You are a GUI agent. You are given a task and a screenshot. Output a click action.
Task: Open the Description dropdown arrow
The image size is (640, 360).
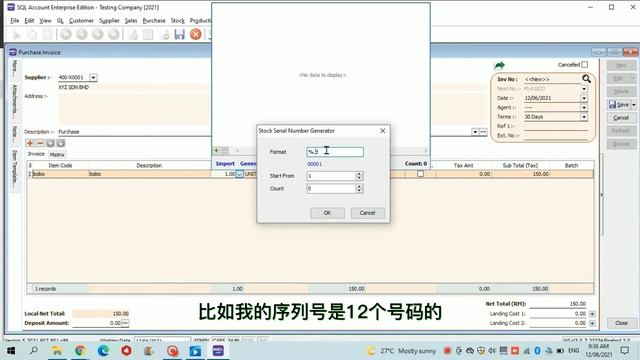pos(475,132)
